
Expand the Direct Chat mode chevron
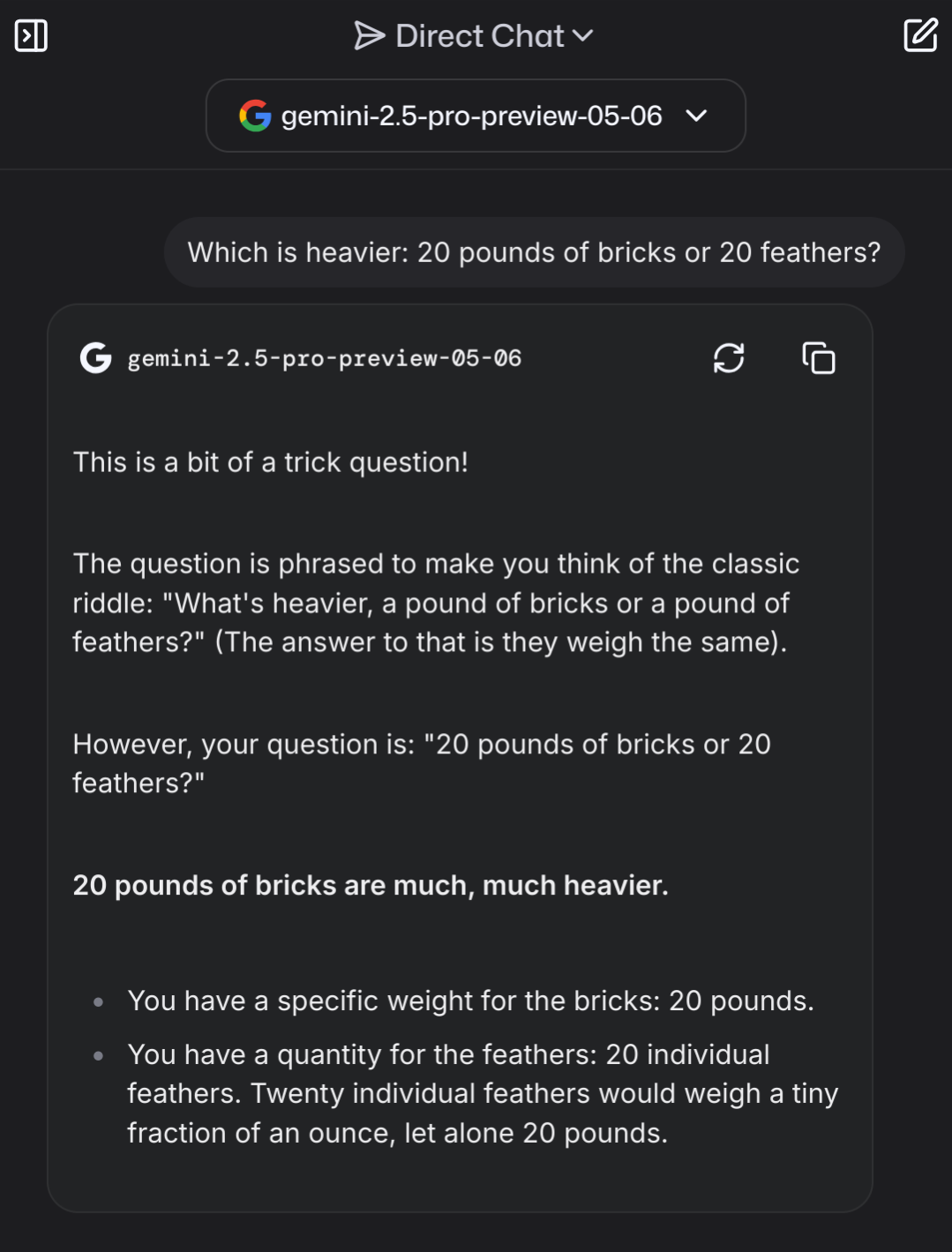pos(582,36)
